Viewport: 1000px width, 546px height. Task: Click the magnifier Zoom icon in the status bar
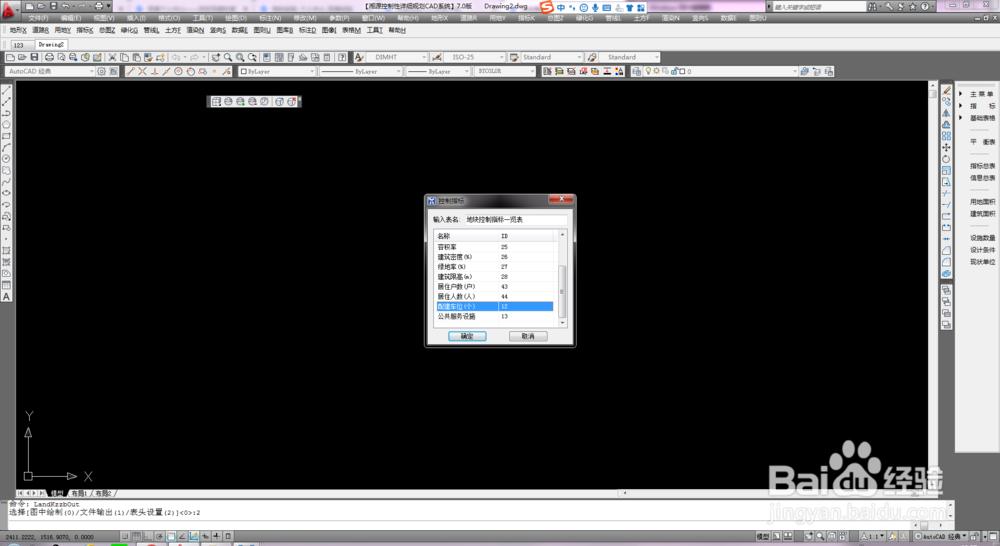coord(820,536)
